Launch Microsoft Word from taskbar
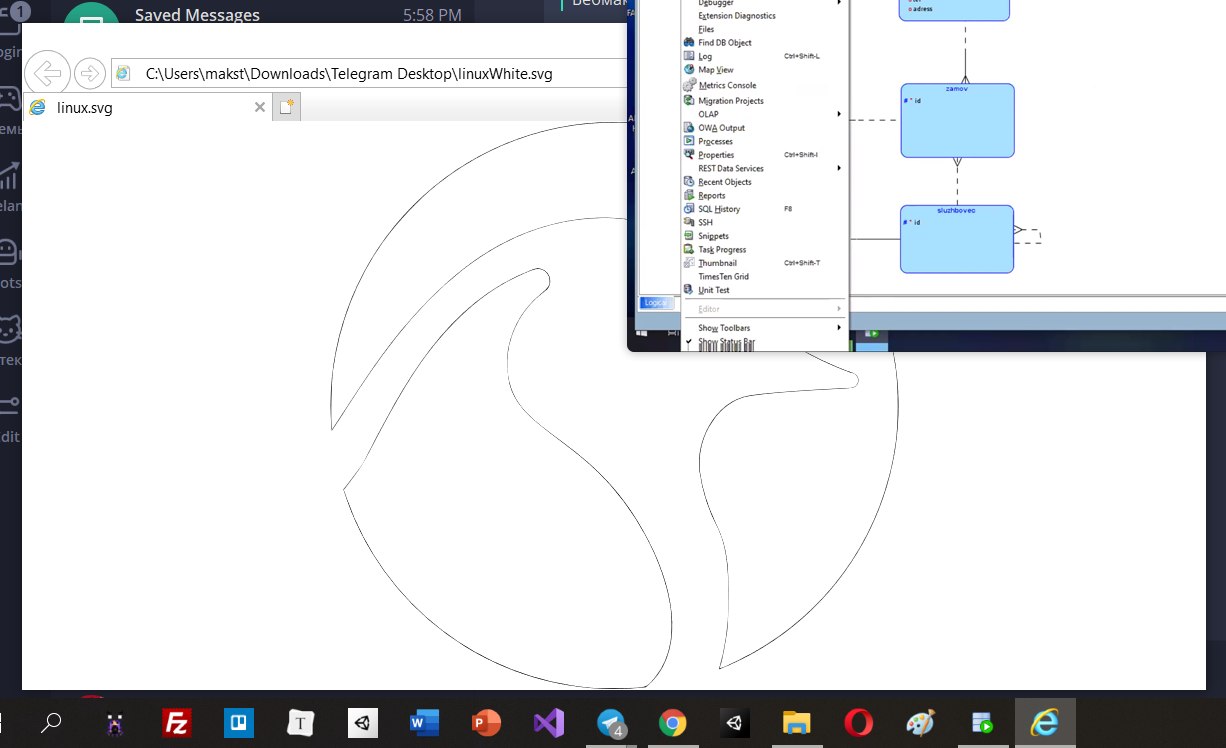Image resolution: width=1226 pixels, height=748 pixels. coord(425,723)
